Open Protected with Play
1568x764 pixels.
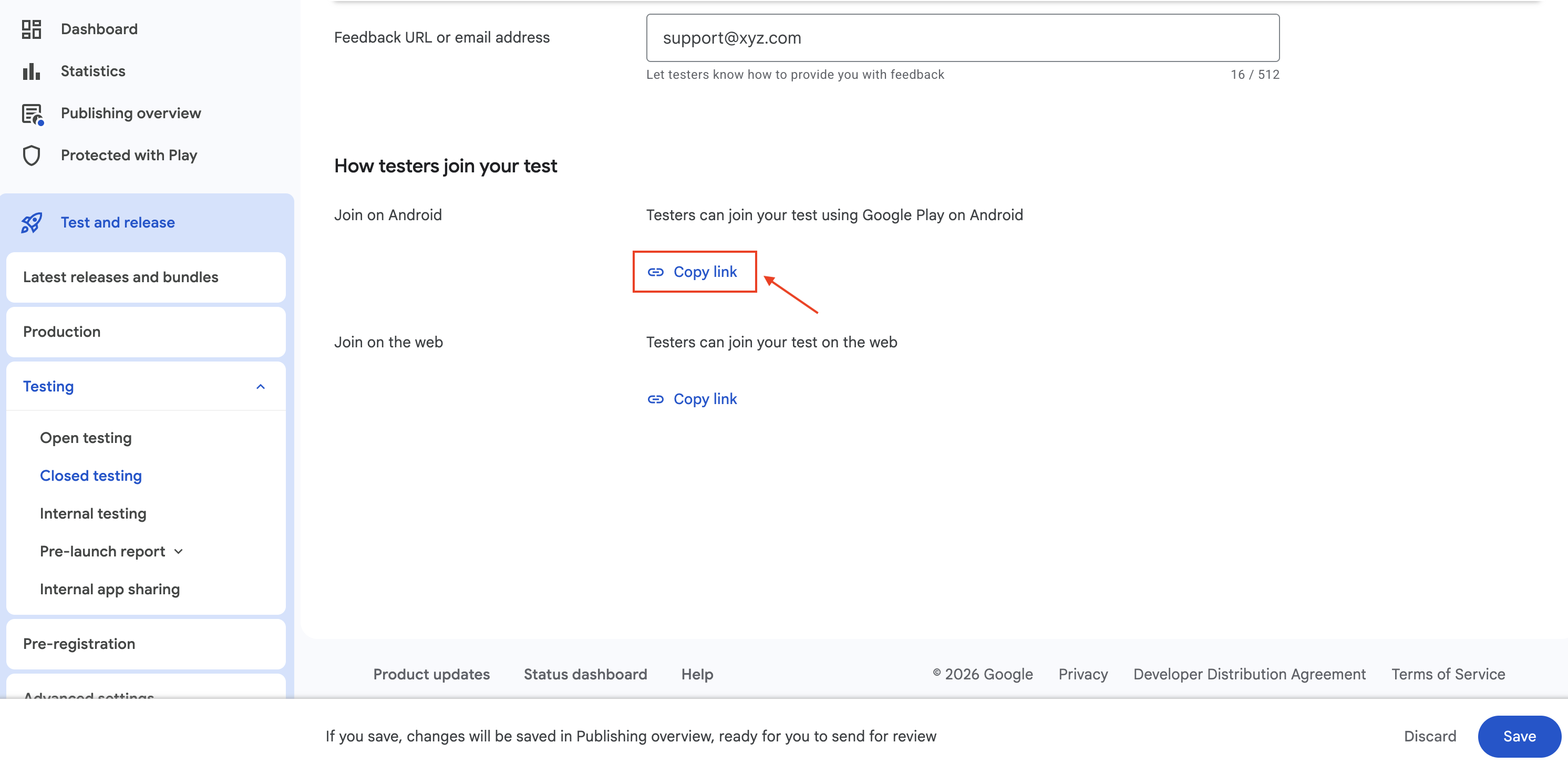point(128,155)
